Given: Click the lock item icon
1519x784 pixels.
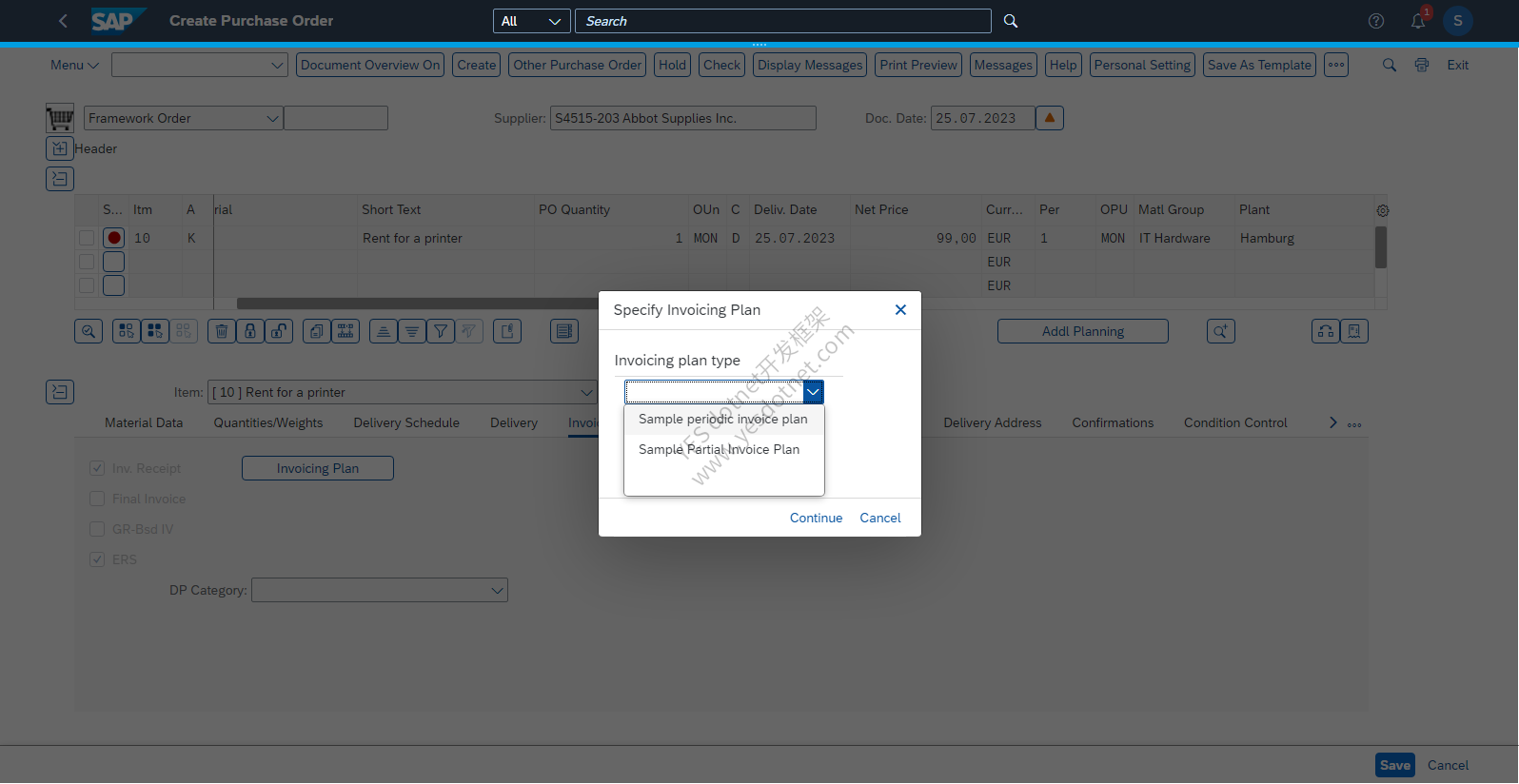Looking at the screenshot, I should coord(250,331).
